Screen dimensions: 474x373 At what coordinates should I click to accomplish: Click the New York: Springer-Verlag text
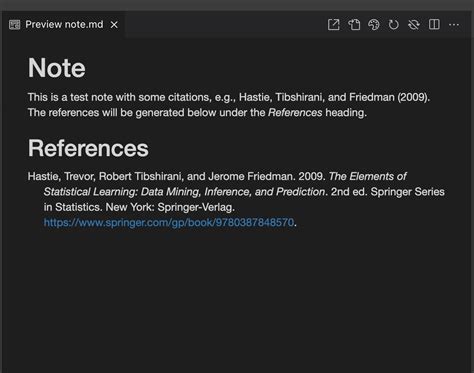click(170, 207)
